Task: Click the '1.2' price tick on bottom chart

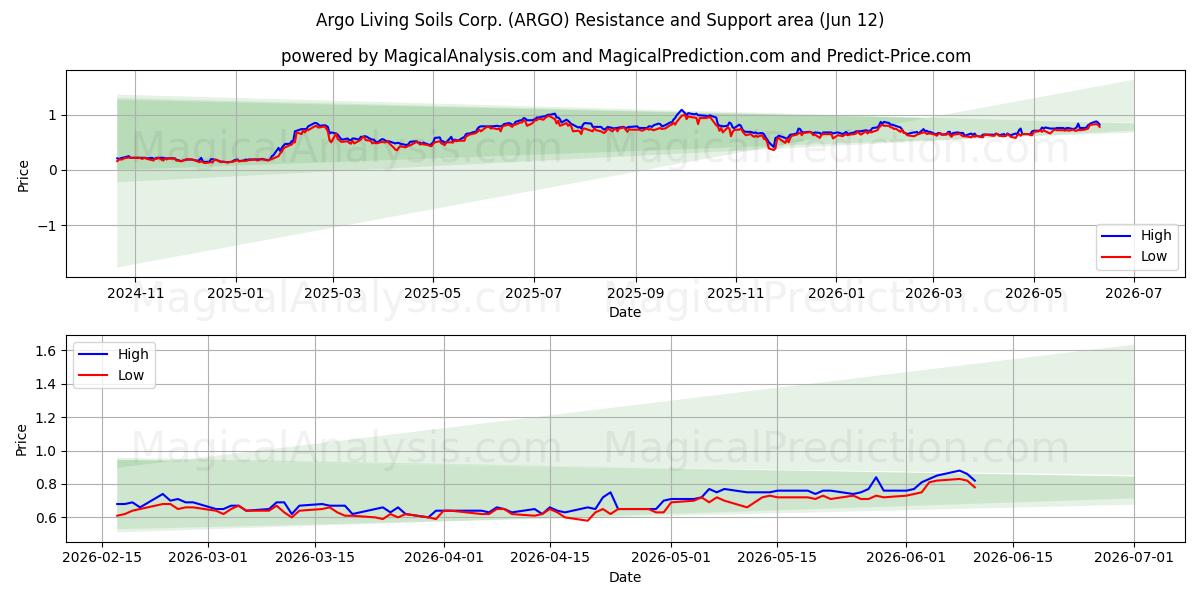Action: click(47, 418)
